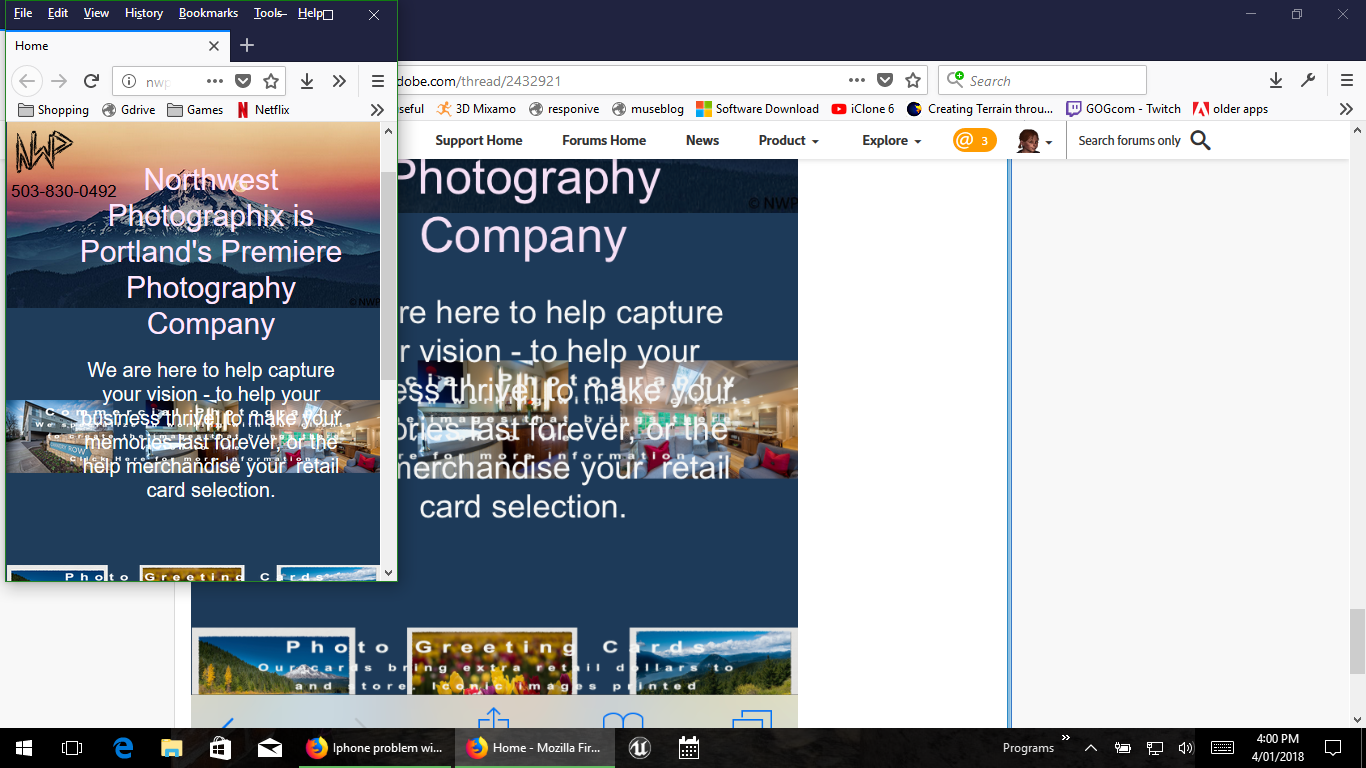The height and width of the screenshot is (768, 1366).
Task: Go to Forums Home link
Action: click(x=604, y=141)
